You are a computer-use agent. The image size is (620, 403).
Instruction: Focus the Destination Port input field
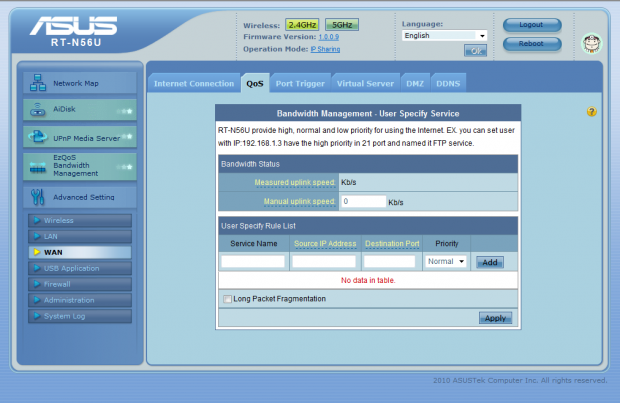[389, 261]
